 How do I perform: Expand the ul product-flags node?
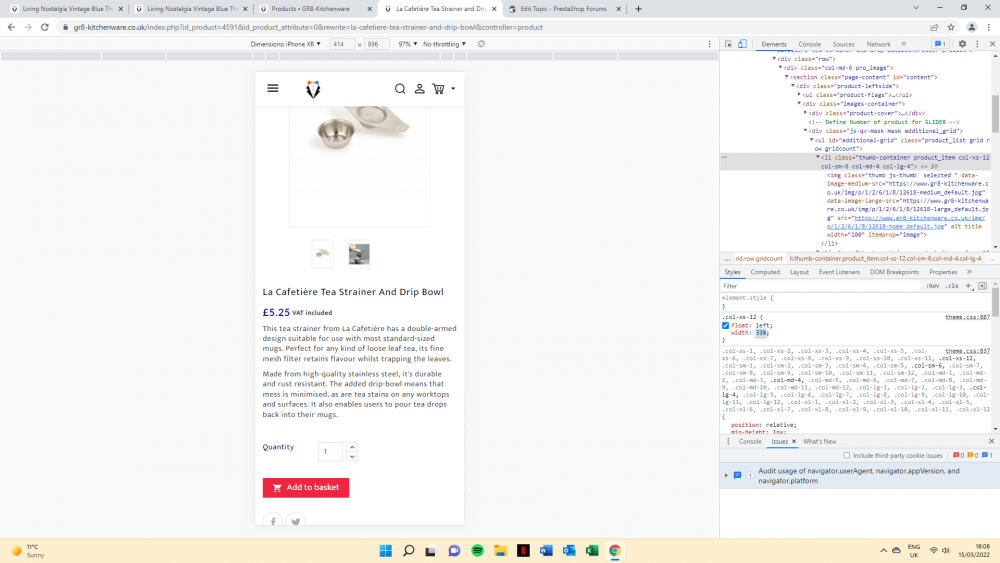click(x=799, y=94)
